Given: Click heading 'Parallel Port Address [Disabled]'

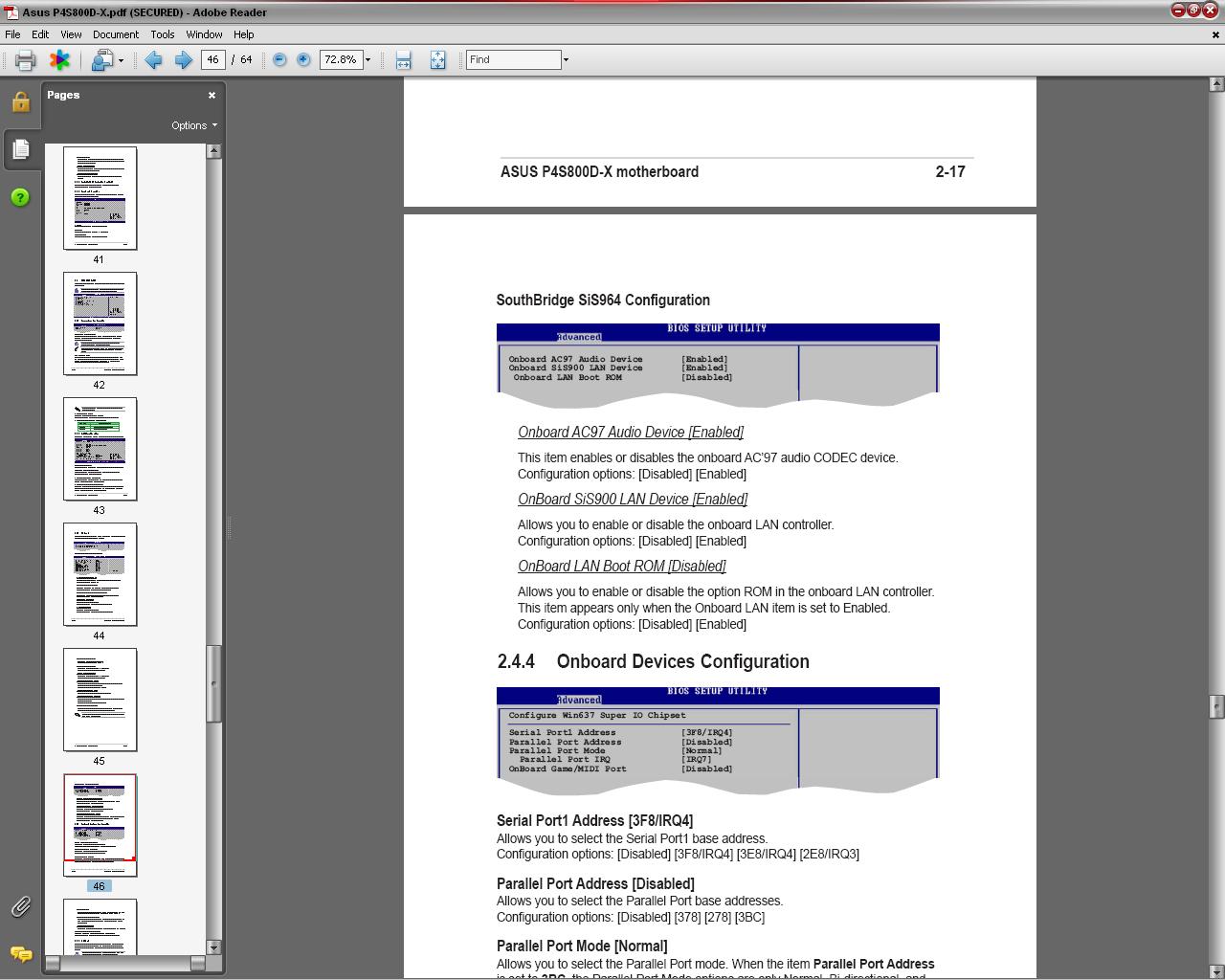Looking at the screenshot, I should tap(595, 883).
